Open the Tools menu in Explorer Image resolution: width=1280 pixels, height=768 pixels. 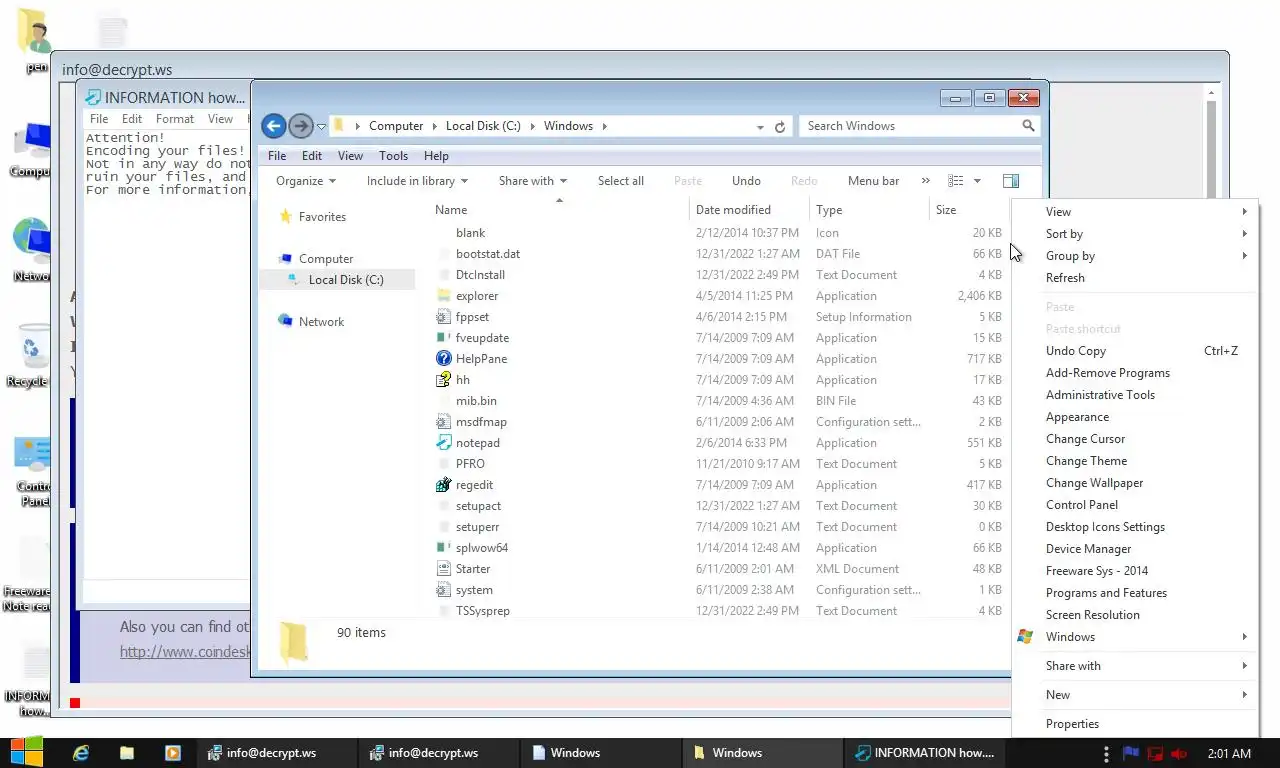tap(393, 156)
